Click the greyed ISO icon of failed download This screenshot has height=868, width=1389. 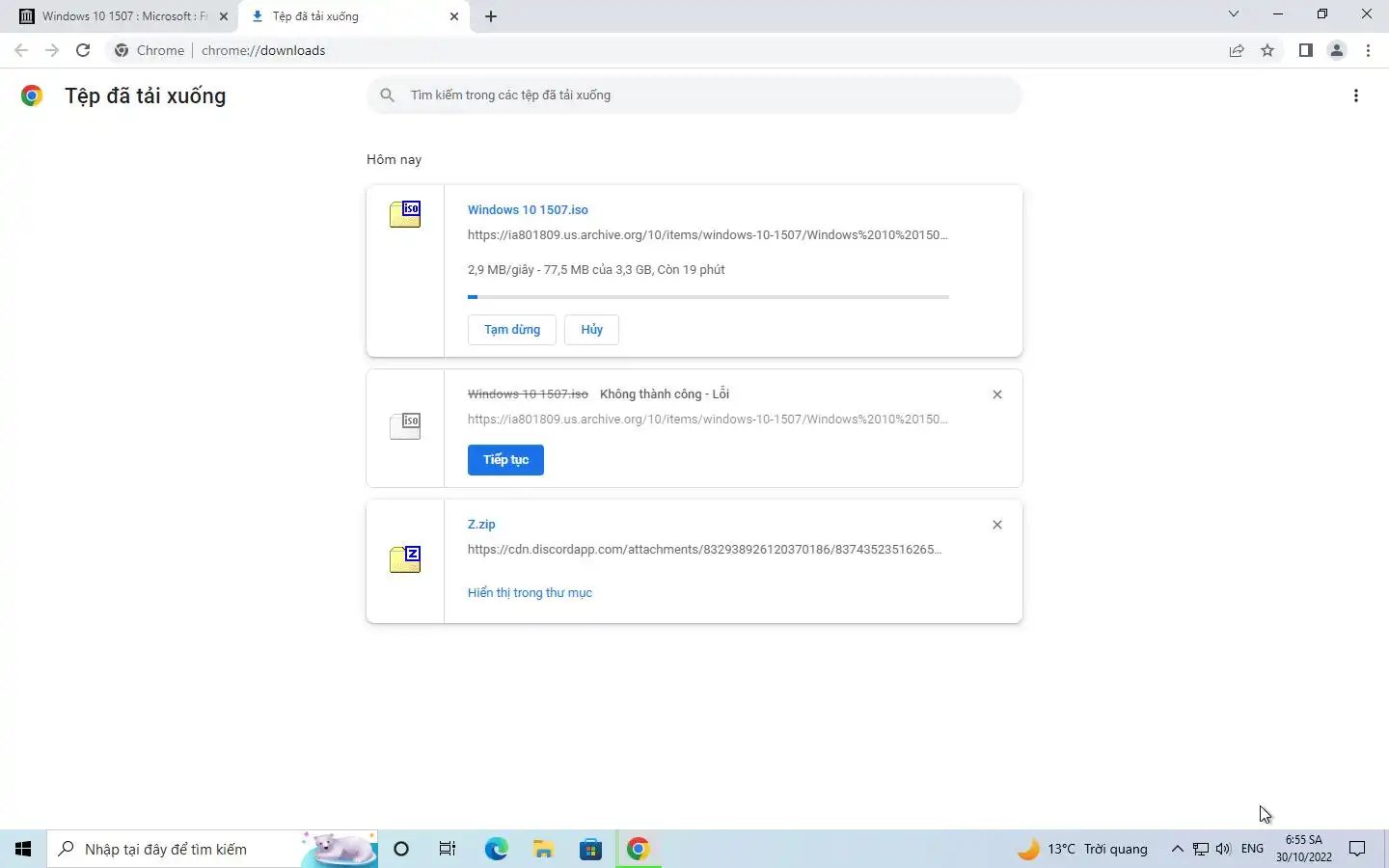point(405,425)
